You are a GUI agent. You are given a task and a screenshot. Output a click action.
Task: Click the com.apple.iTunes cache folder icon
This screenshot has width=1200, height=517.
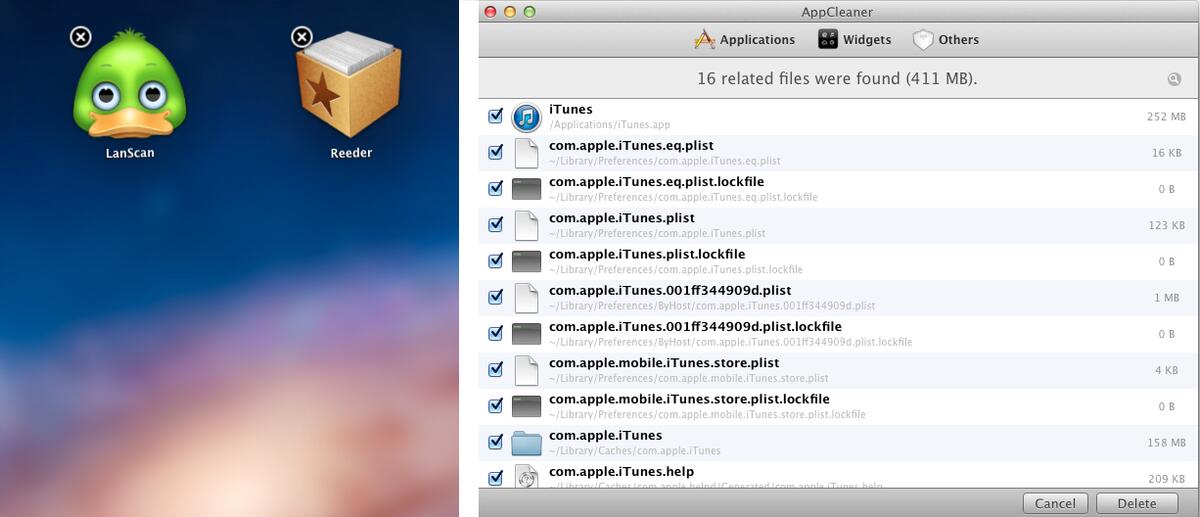point(526,442)
